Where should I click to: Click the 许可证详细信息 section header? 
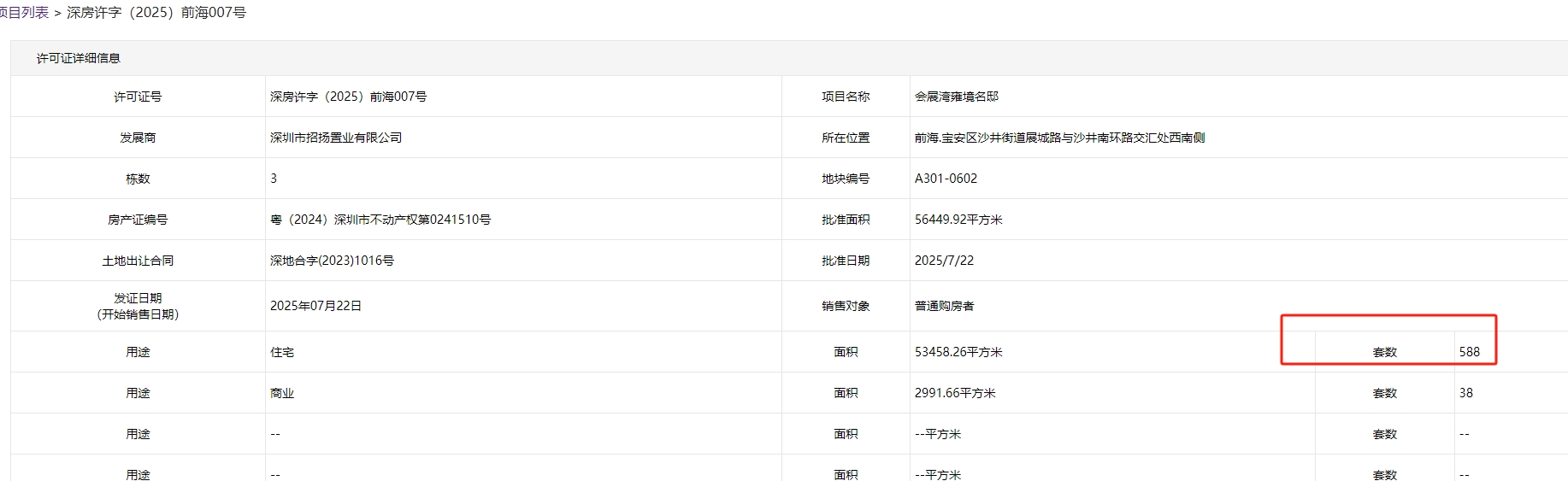click(78, 58)
